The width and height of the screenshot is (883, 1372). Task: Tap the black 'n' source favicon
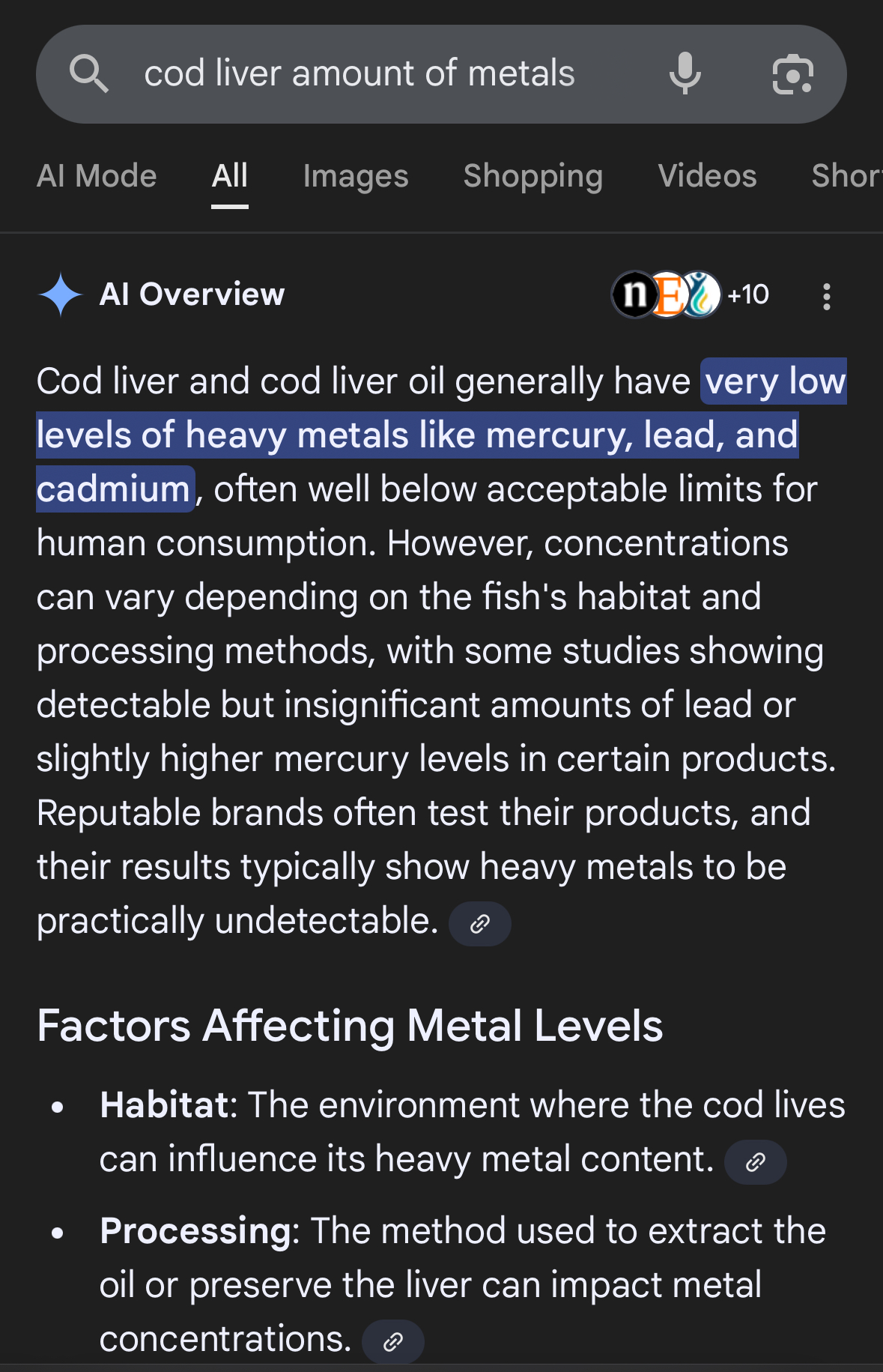[x=634, y=294]
